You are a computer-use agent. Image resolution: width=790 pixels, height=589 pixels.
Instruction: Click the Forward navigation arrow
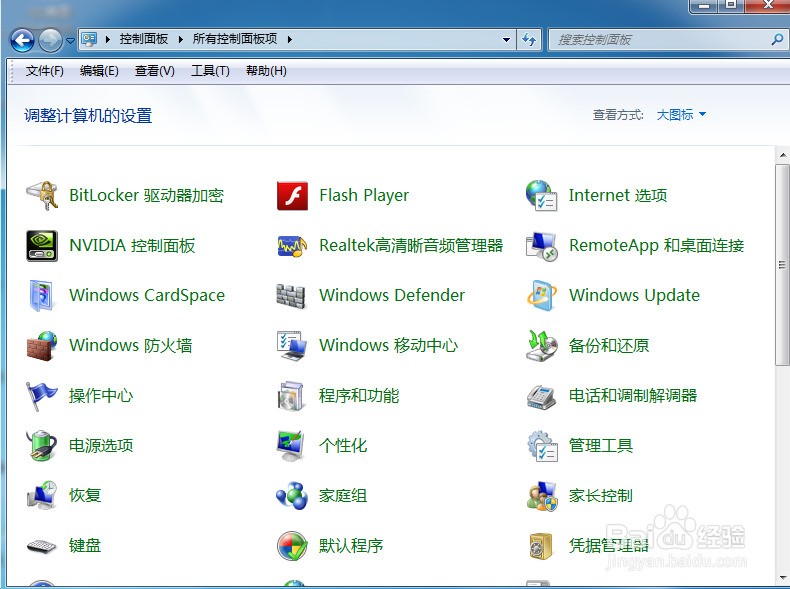(50, 40)
